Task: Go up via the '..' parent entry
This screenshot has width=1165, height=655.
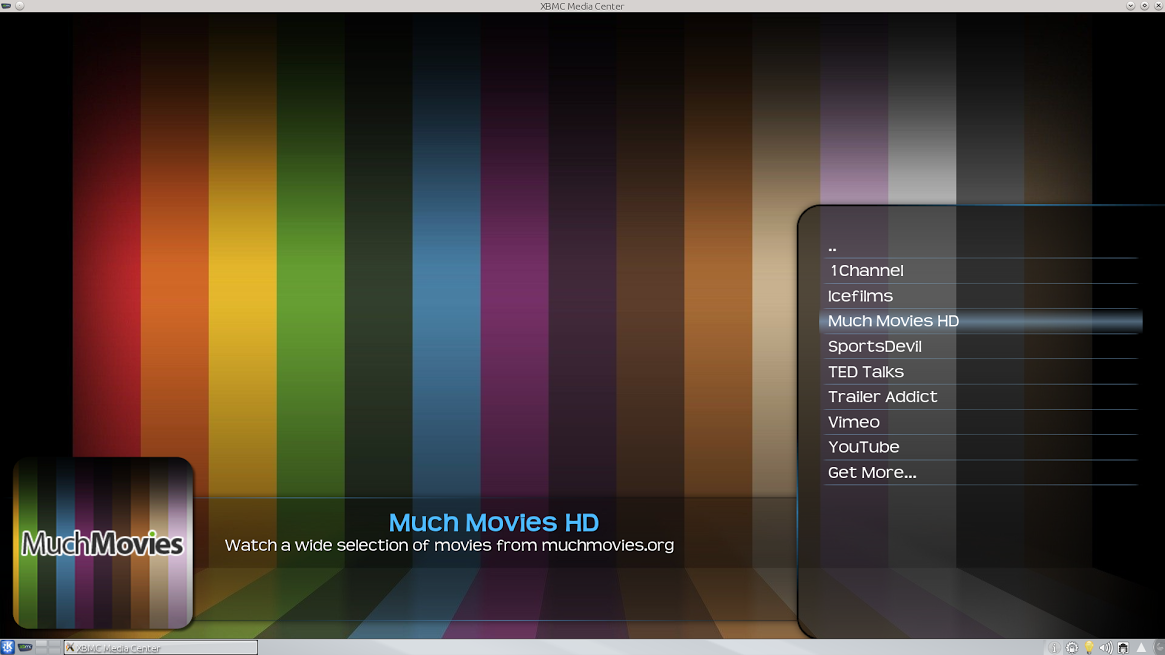Action: pyautogui.click(x=980, y=247)
